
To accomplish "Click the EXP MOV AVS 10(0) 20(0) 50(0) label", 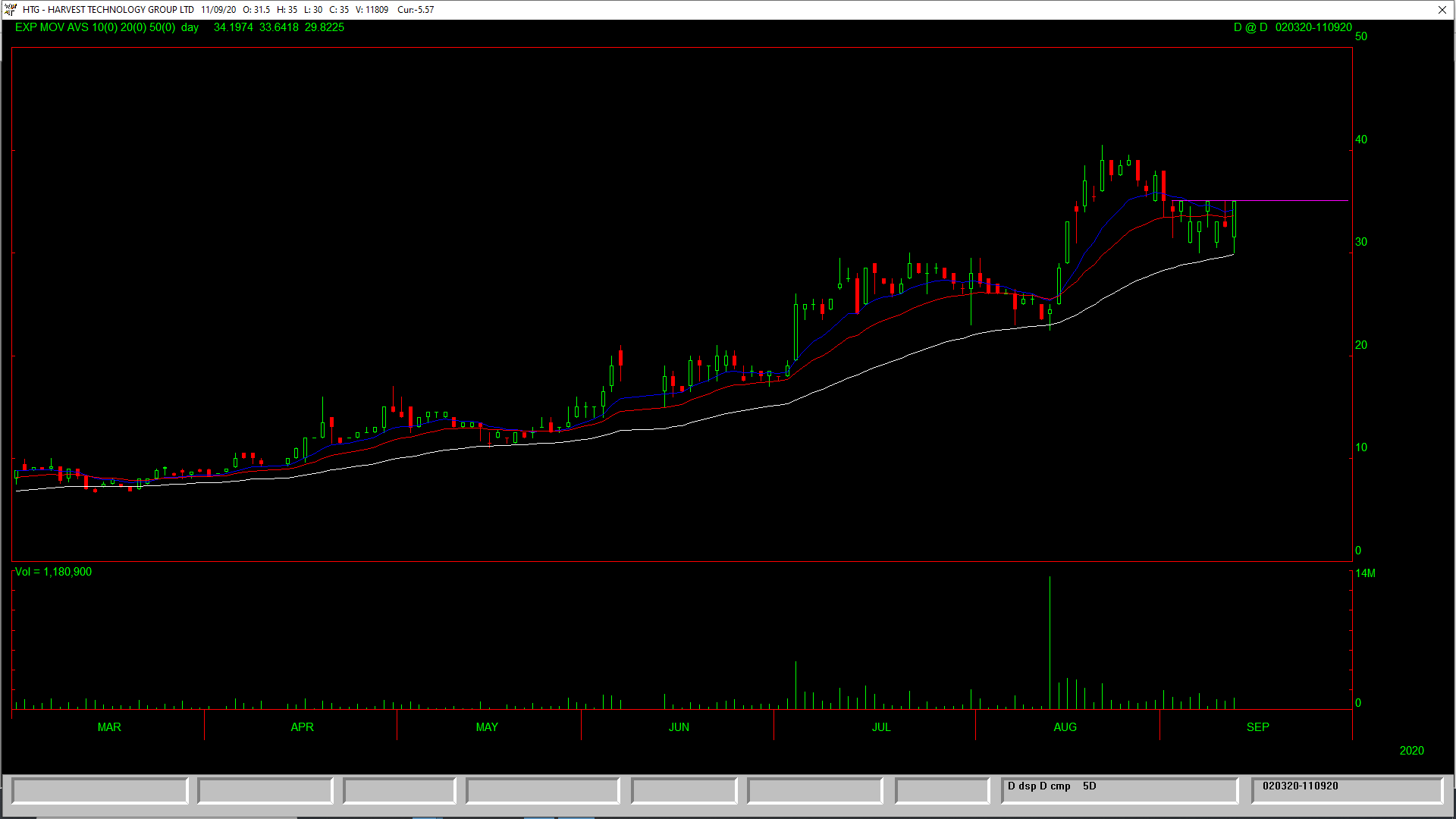I will click(x=95, y=27).
